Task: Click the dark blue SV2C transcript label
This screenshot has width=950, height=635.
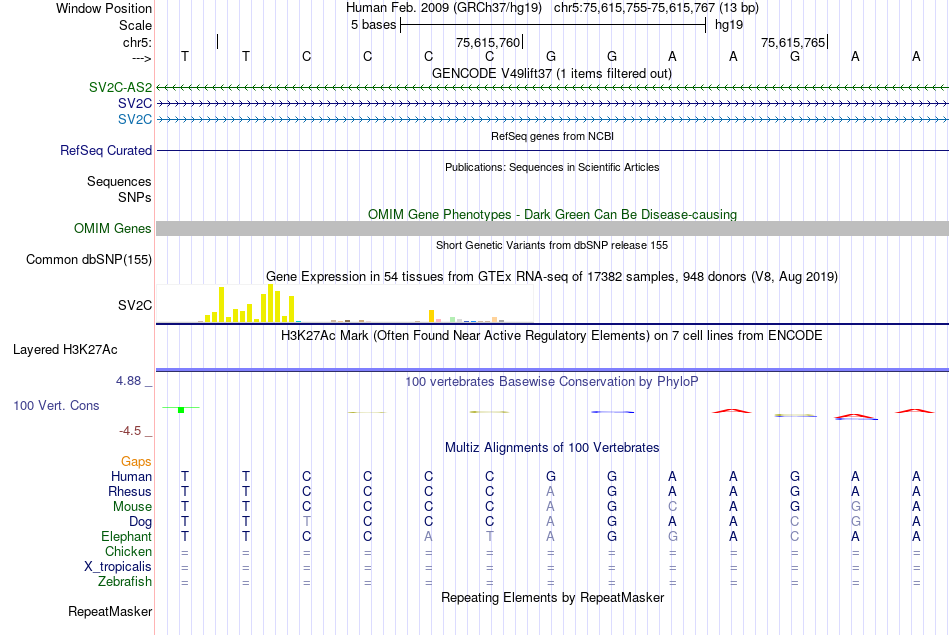Action: tap(135, 104)
